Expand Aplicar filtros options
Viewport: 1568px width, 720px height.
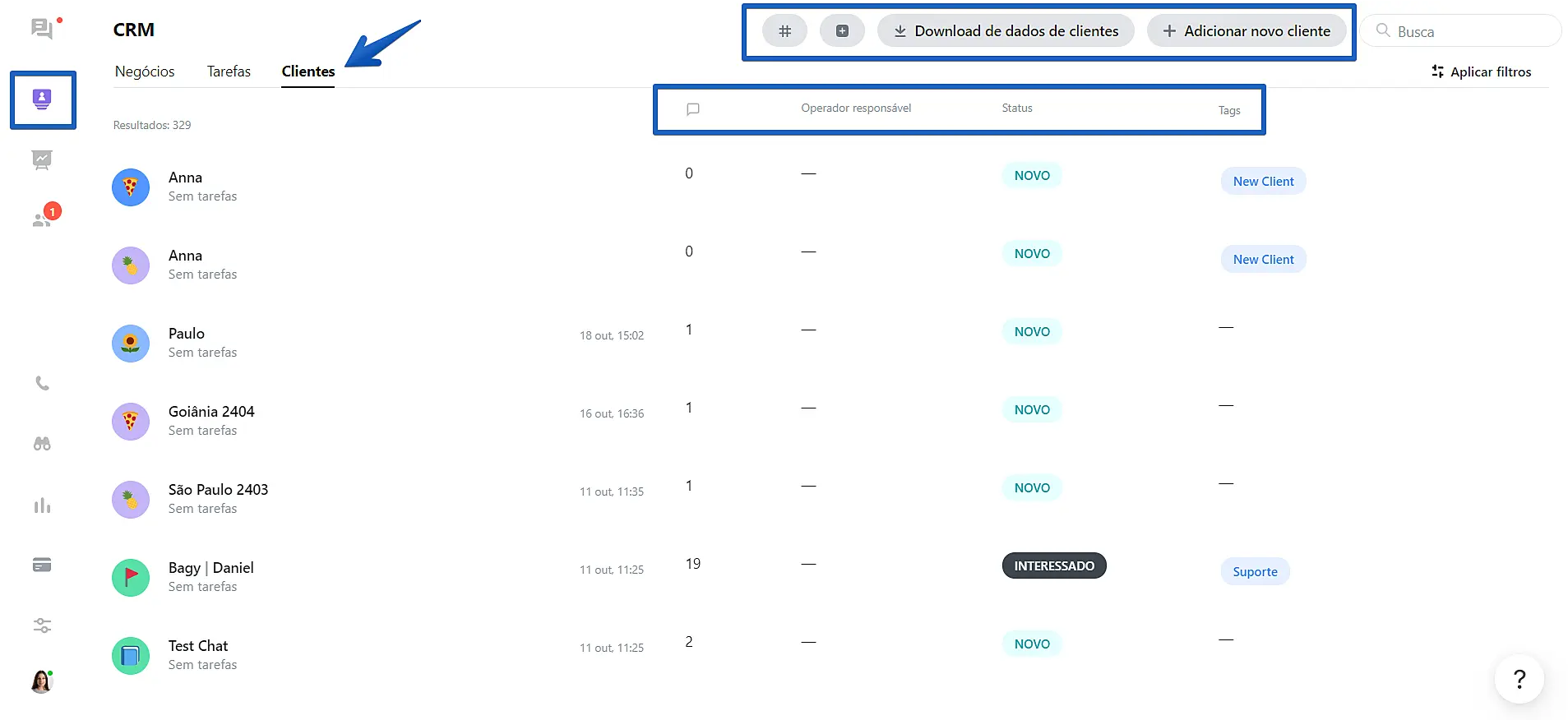pos(1481,72)
